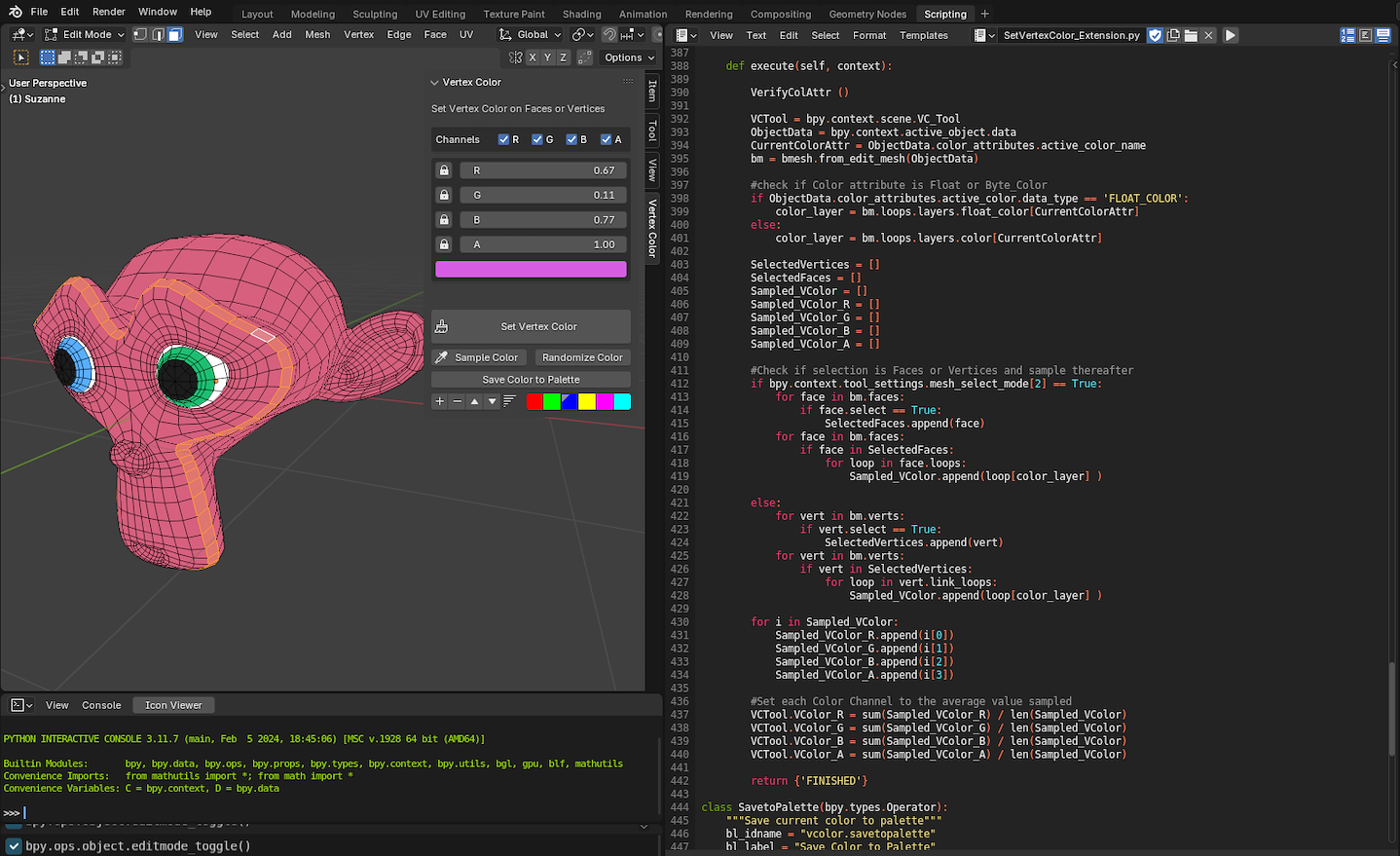Viewport: 1400px width, 856px height.
Task: Select the Sample Color eyedropper
Action: pyautogui.click(x=478, y=356)
